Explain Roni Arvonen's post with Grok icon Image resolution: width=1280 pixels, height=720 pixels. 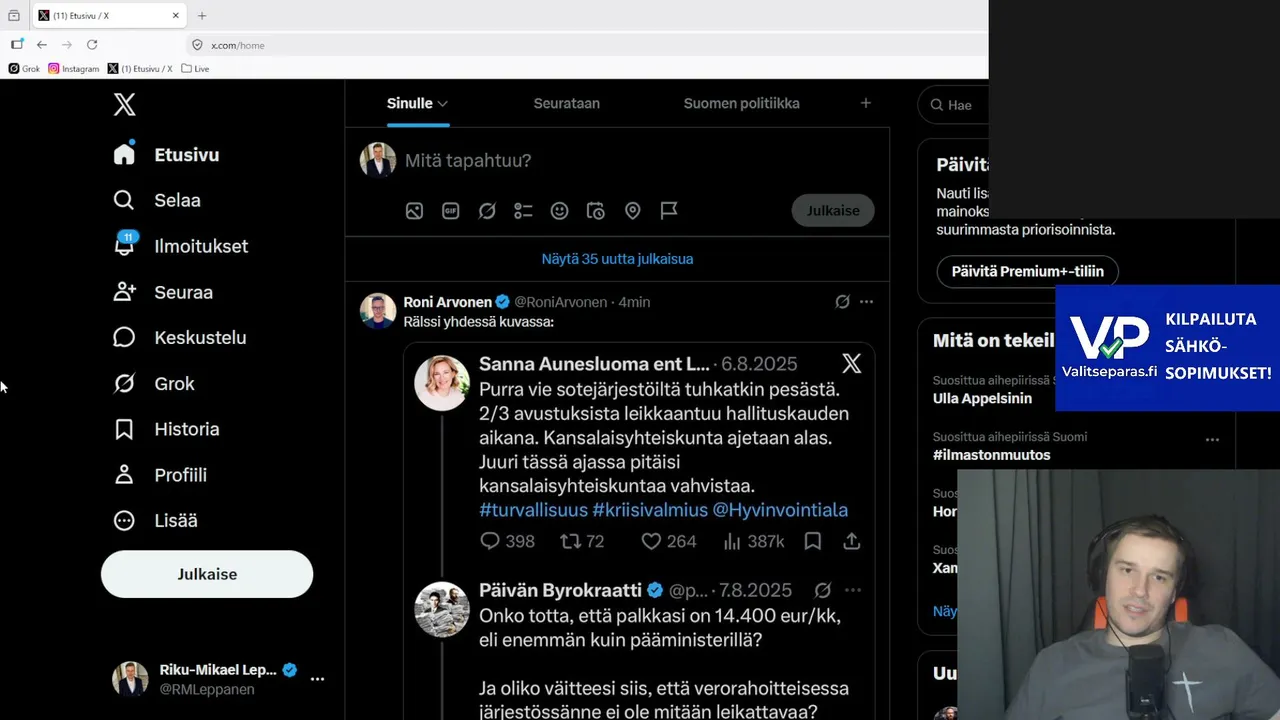[842, 302]
